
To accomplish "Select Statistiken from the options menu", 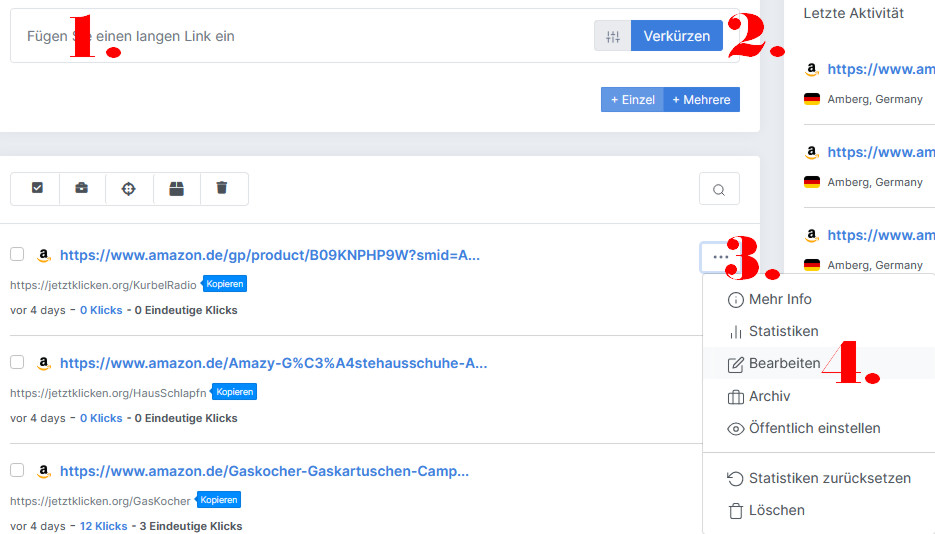I will 783,331.
